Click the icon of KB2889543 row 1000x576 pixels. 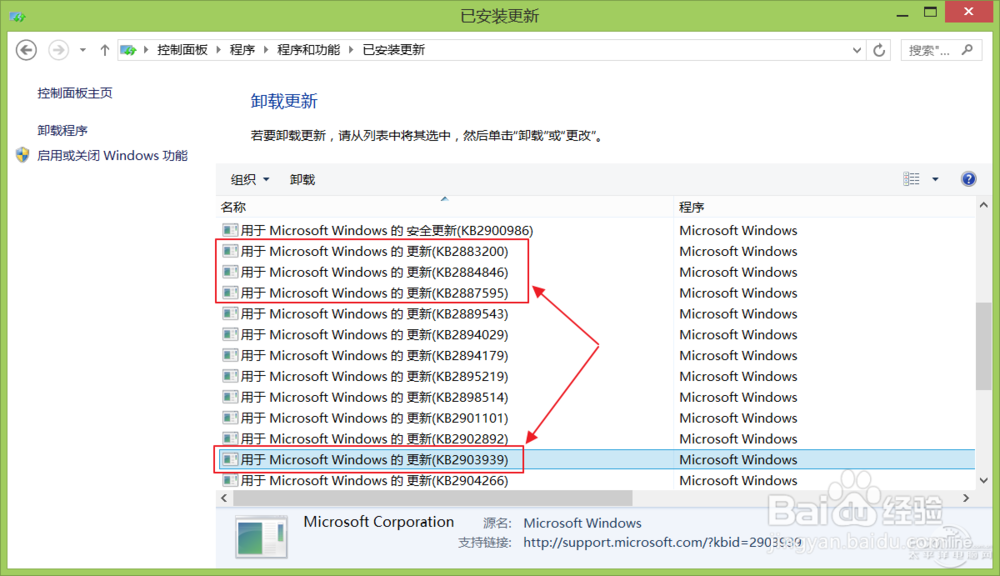click(x=230, y=313)
